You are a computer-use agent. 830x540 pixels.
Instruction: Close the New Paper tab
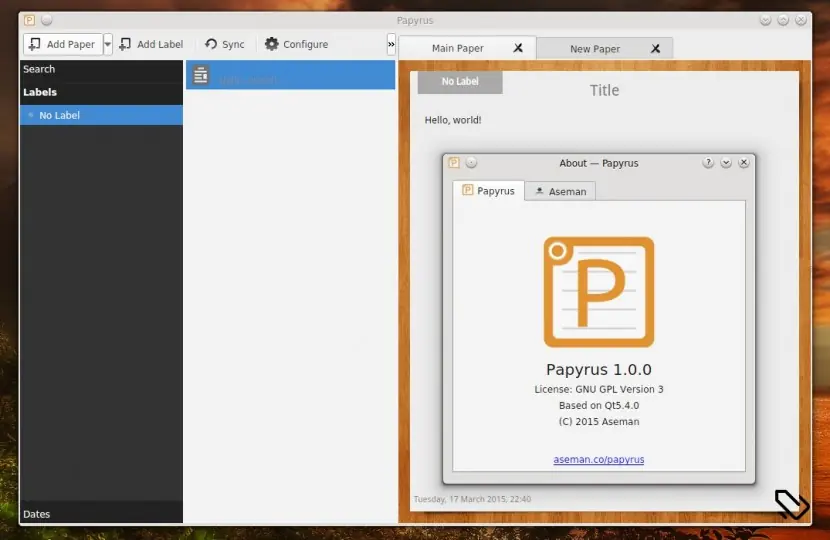655,49
